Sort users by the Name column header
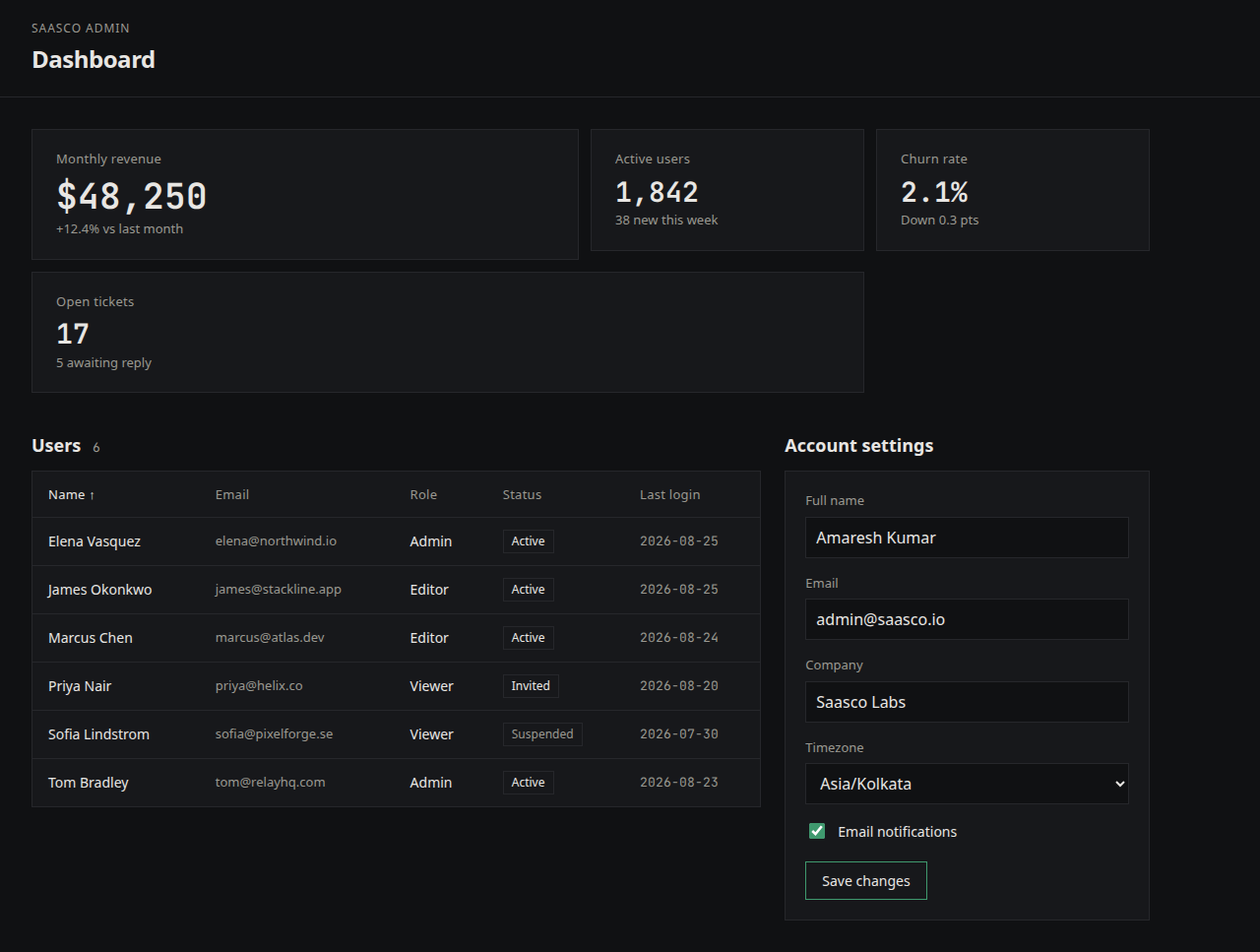Image resolution: width=1260 pixels, height=952 pixels. [72, 494]
